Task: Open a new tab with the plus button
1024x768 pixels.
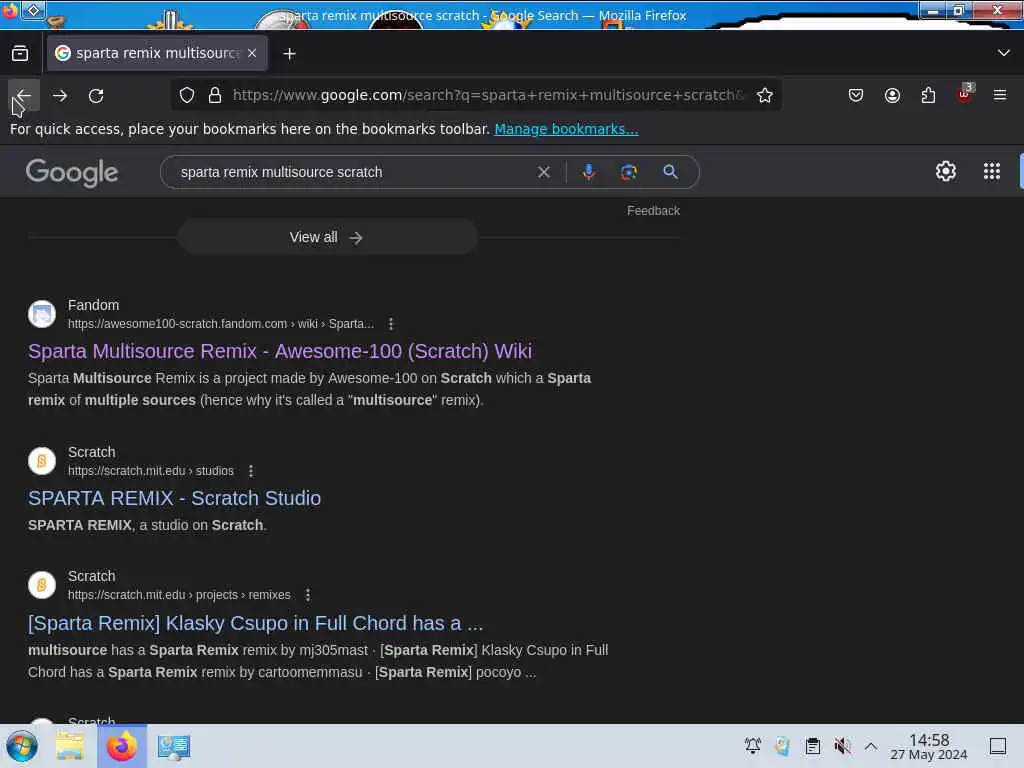Action: [289, 54]
